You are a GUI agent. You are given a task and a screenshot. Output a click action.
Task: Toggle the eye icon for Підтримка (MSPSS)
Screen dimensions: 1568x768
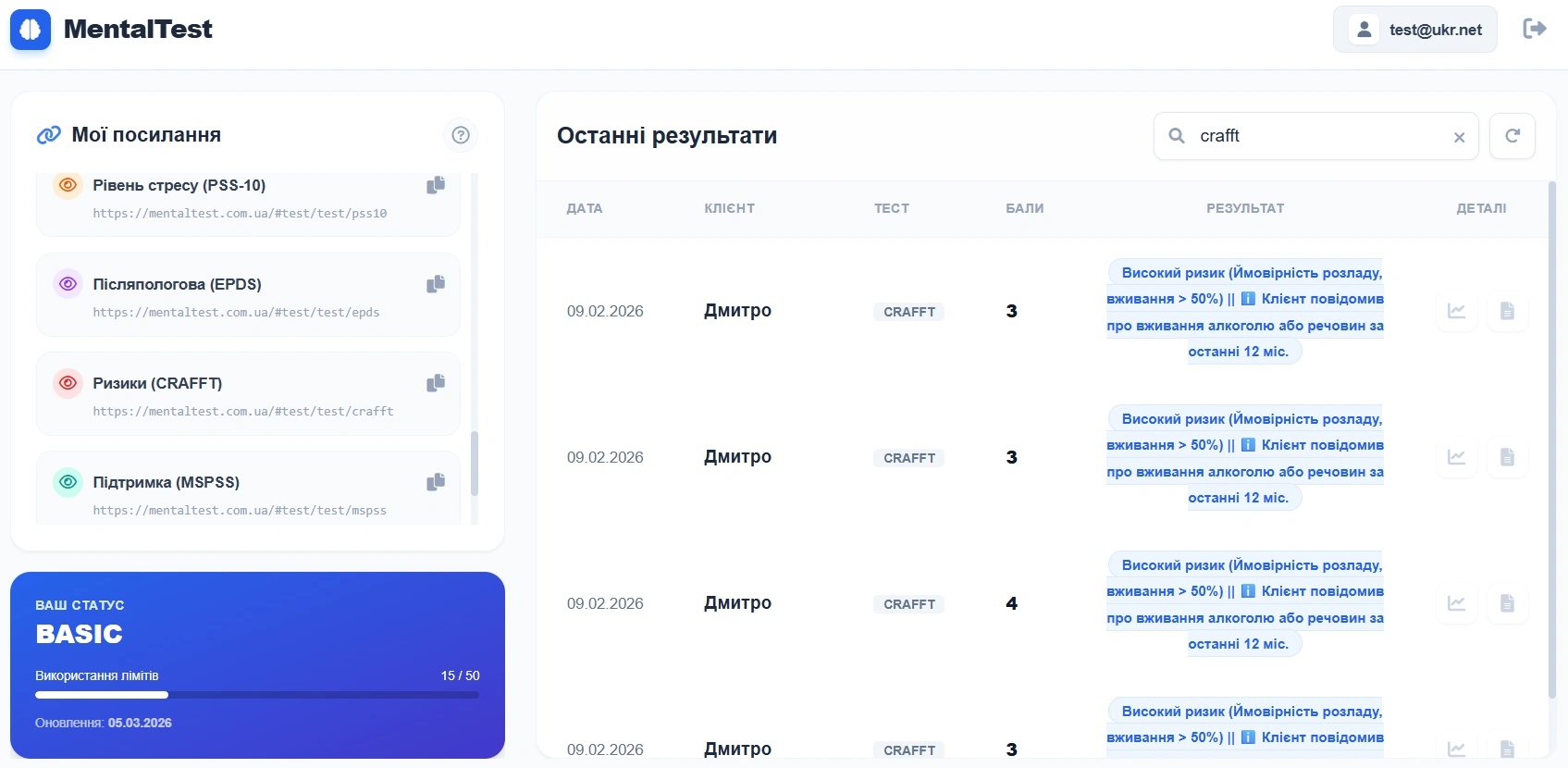68,481
